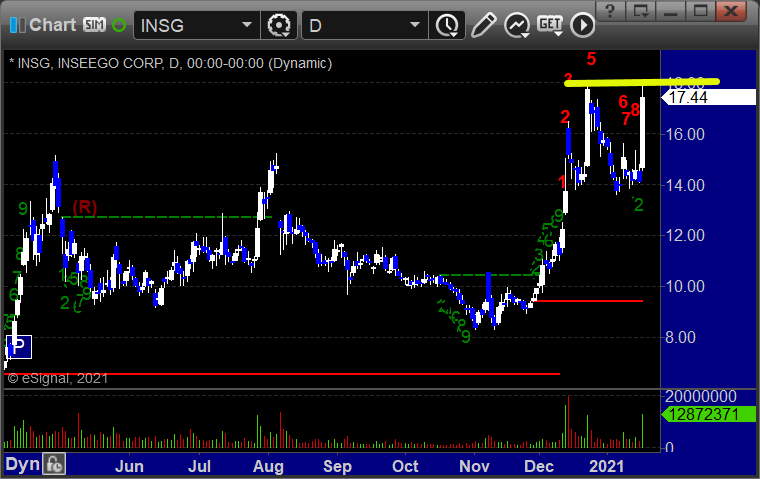Expand the interval dropdown arrow beside D
This screenshot has width=760, height=479.
(415, 25)
